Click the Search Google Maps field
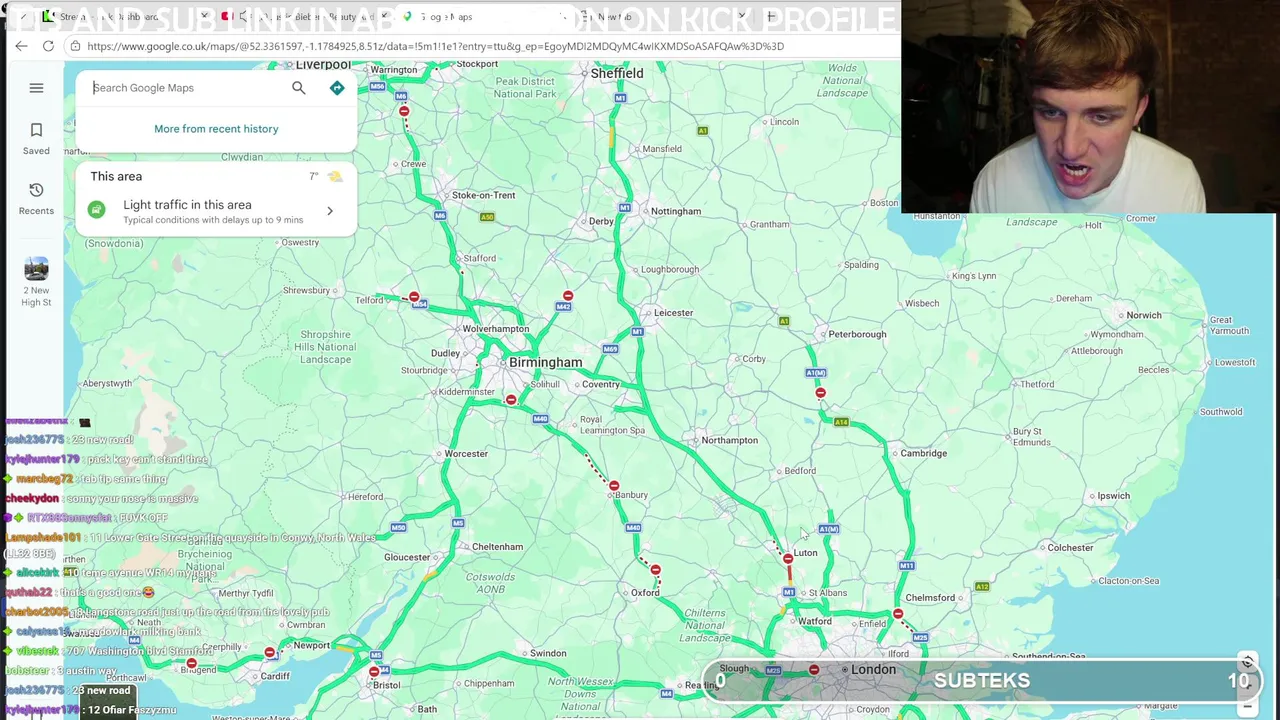The image size is (1280, 720). (186, 88)
